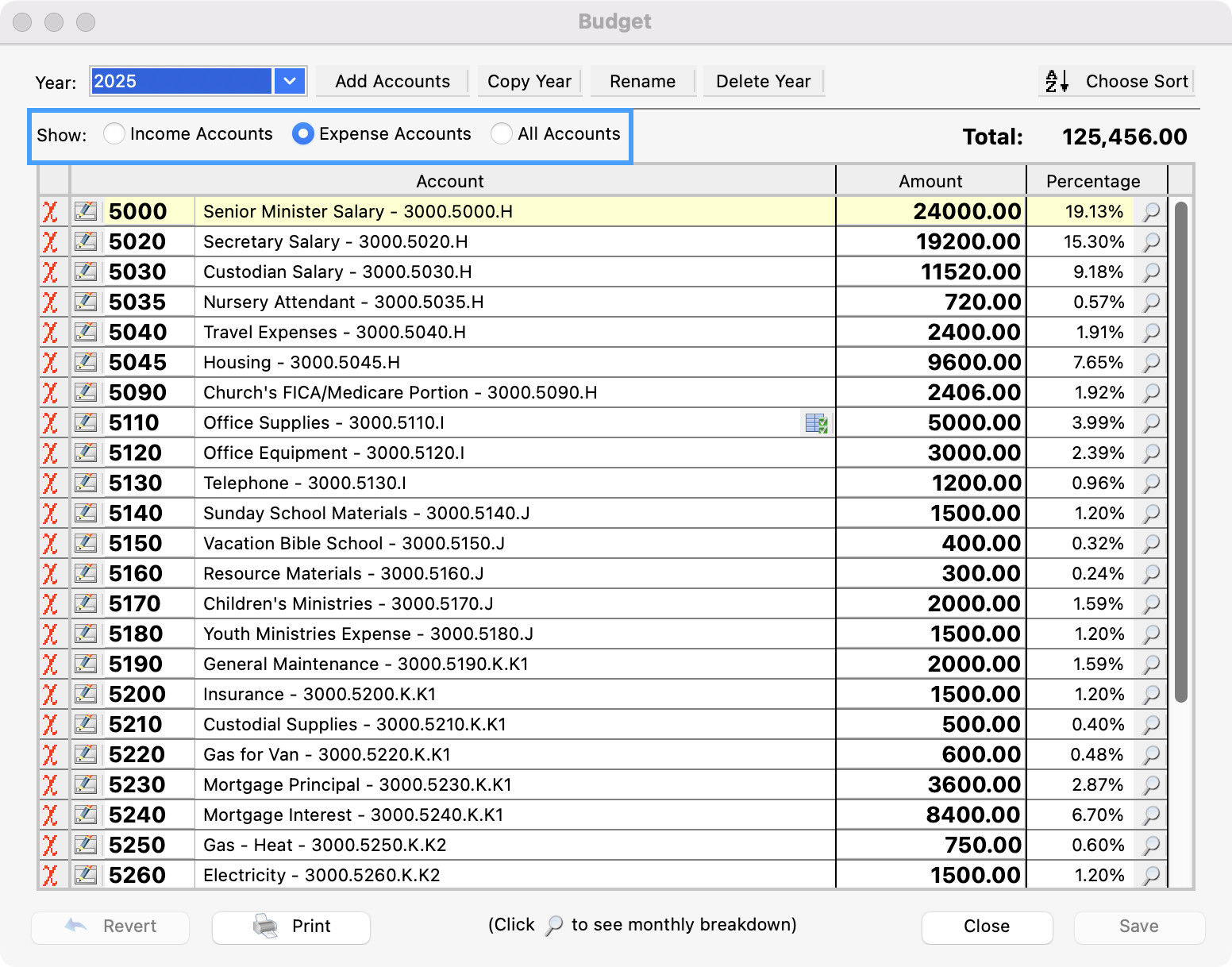1232x967 pixels.
Task: Click the Percentage column header
Action: 1093,181
